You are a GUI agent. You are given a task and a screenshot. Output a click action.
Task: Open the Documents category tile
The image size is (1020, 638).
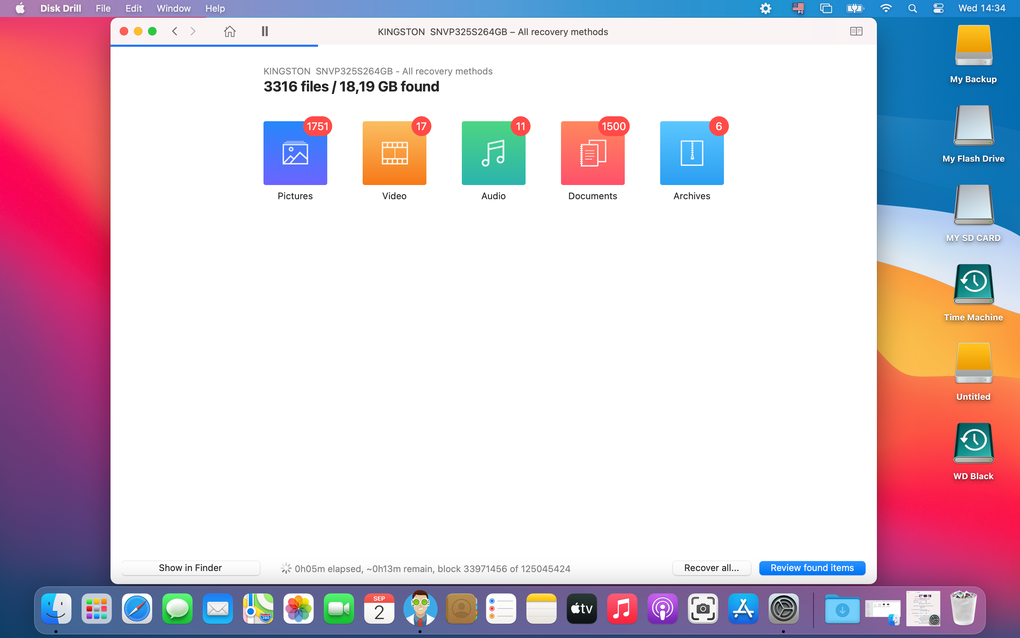593,153
